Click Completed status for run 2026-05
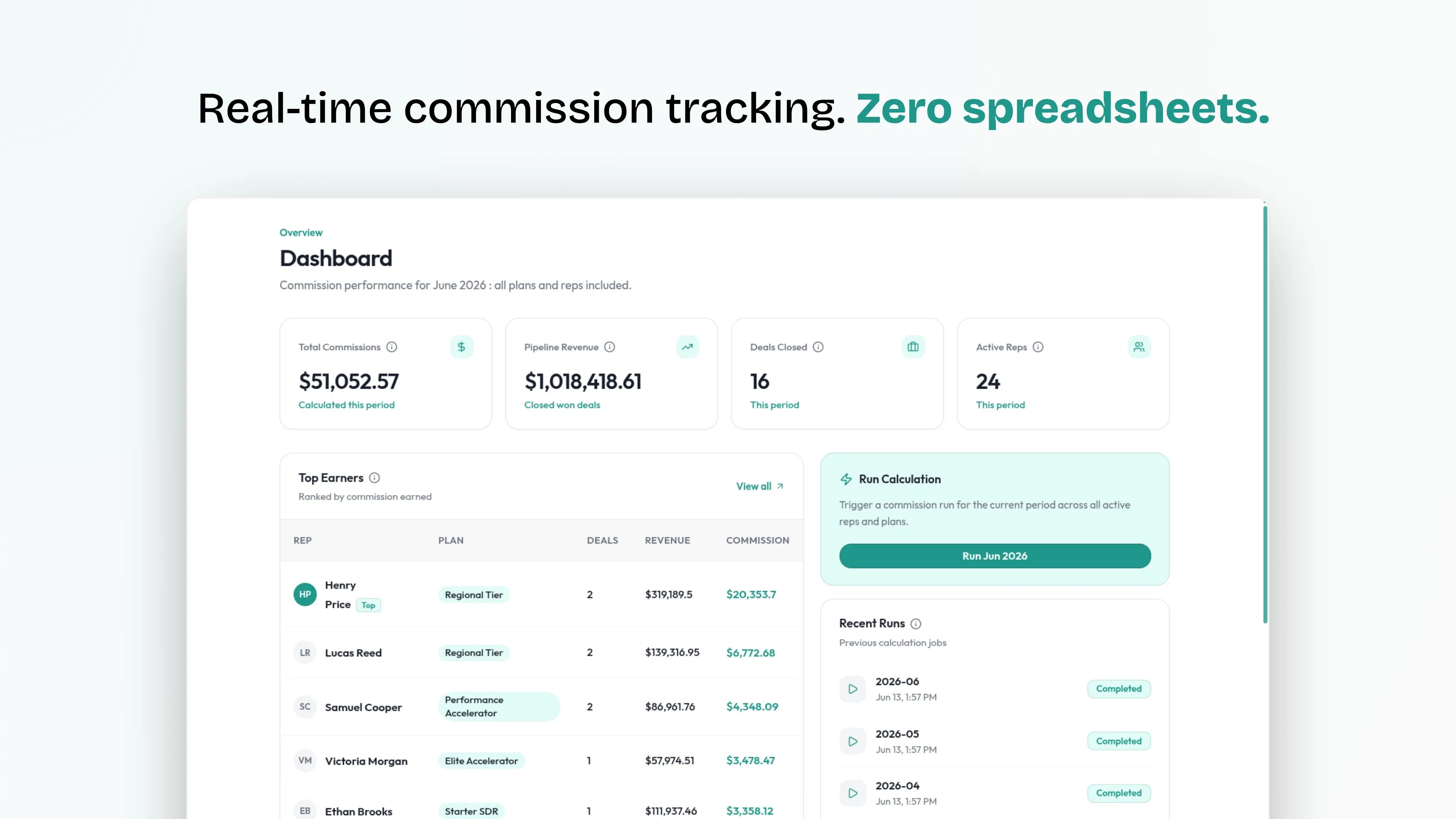This screenshot has width=1456, height=819. (1119, 741)
